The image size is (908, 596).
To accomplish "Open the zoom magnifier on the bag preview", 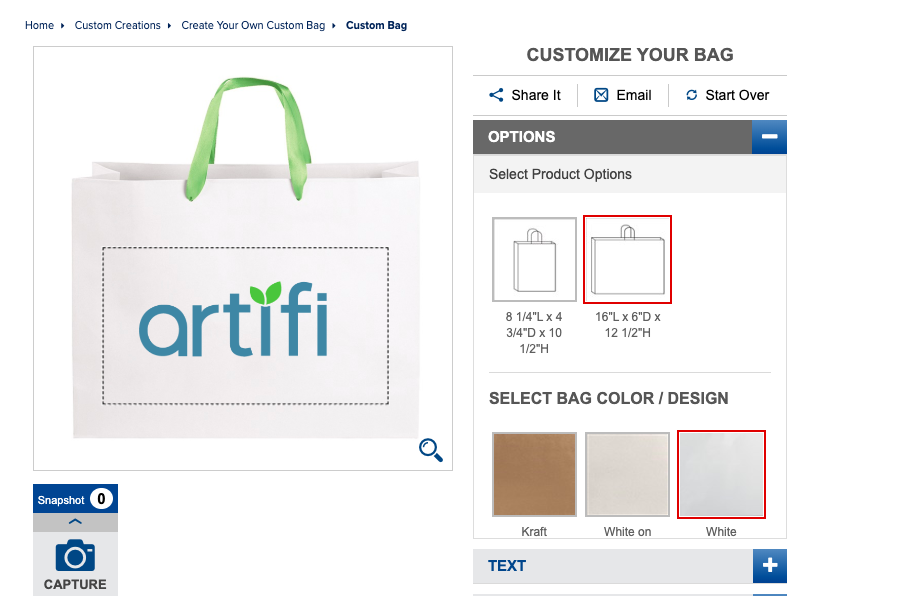I will (430, 450).
